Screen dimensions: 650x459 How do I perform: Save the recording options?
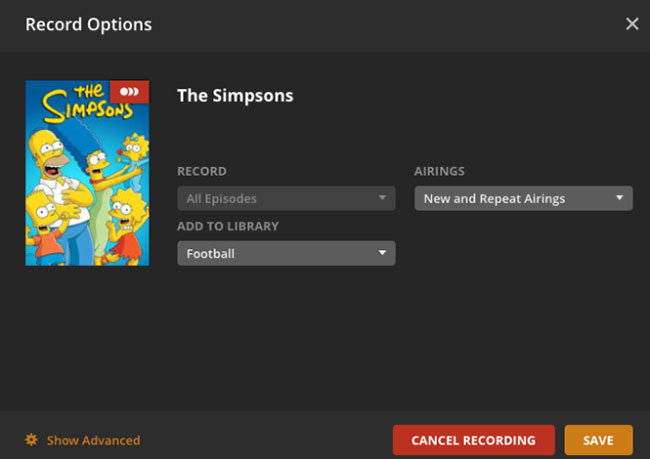point(598,440)
